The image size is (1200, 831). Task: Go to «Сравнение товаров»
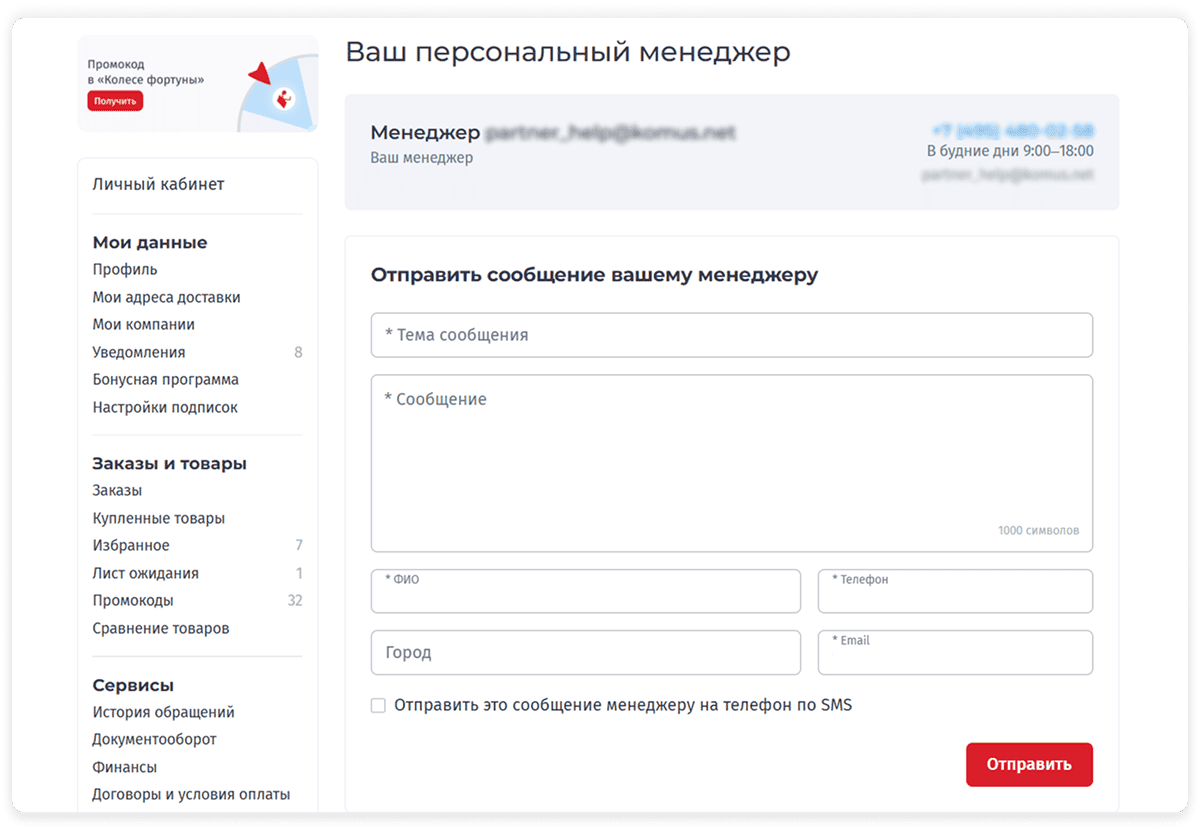pyautogui.click(x=162, y=627)
